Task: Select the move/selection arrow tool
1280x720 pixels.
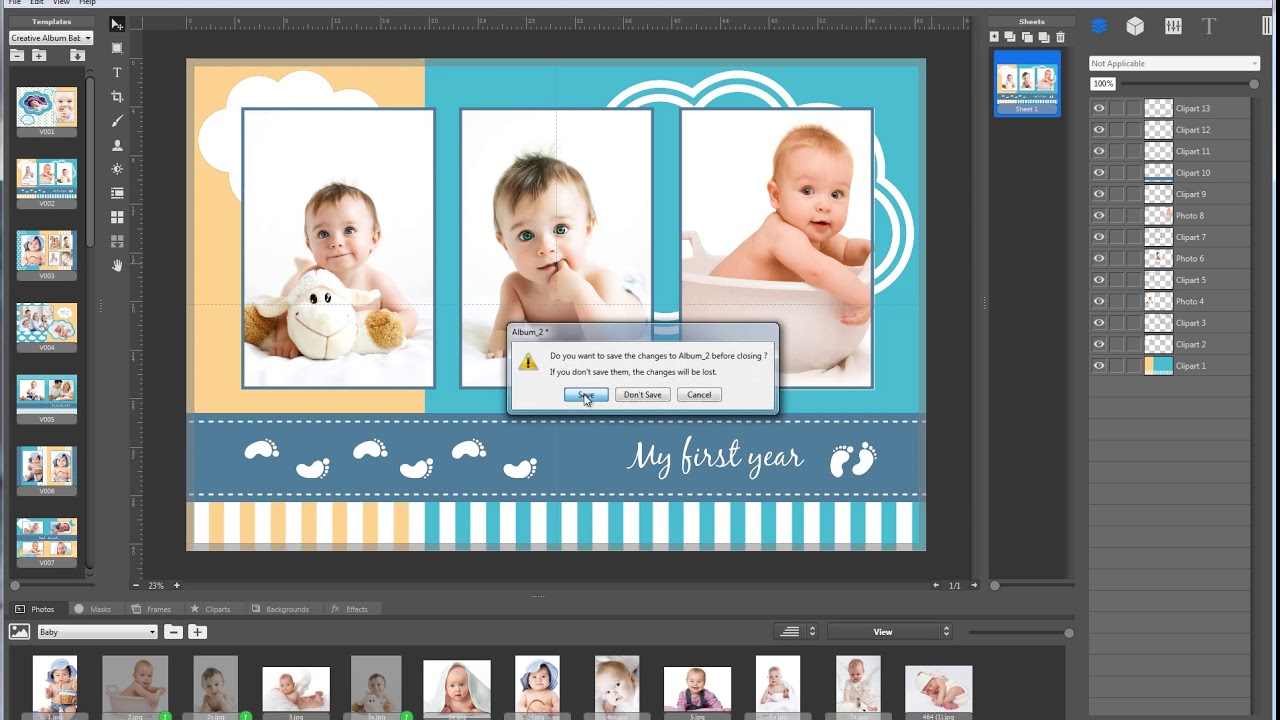Action: pyautogui.click(x=117, y=24)
